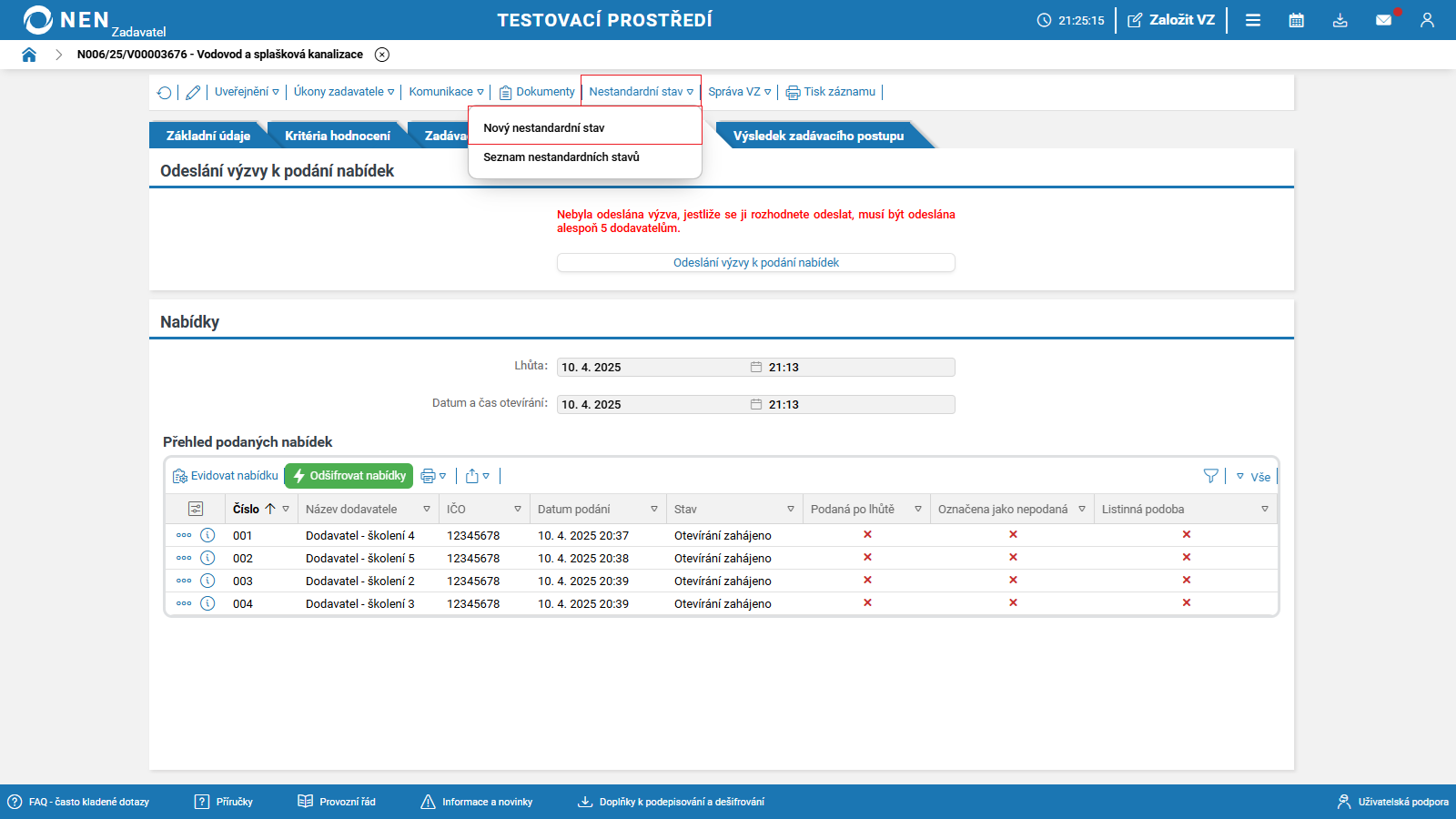Open Provozní řád link
Screen dimensions: 1456x819
[x=337, y=802]
